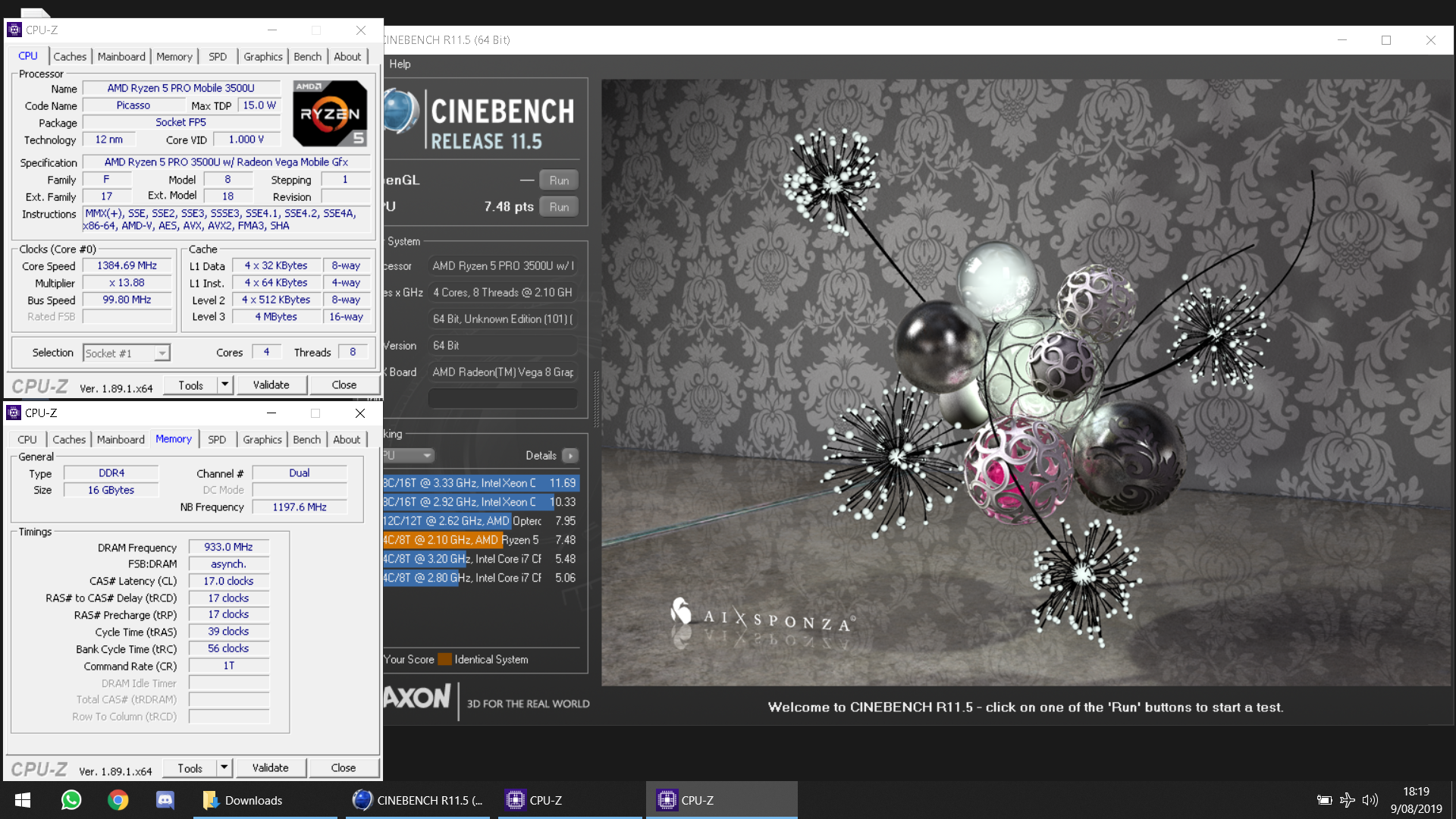Screen dimensions: 1456x819
Task: Open WhatsApp from the taskbar
Action: coord(71,800)
